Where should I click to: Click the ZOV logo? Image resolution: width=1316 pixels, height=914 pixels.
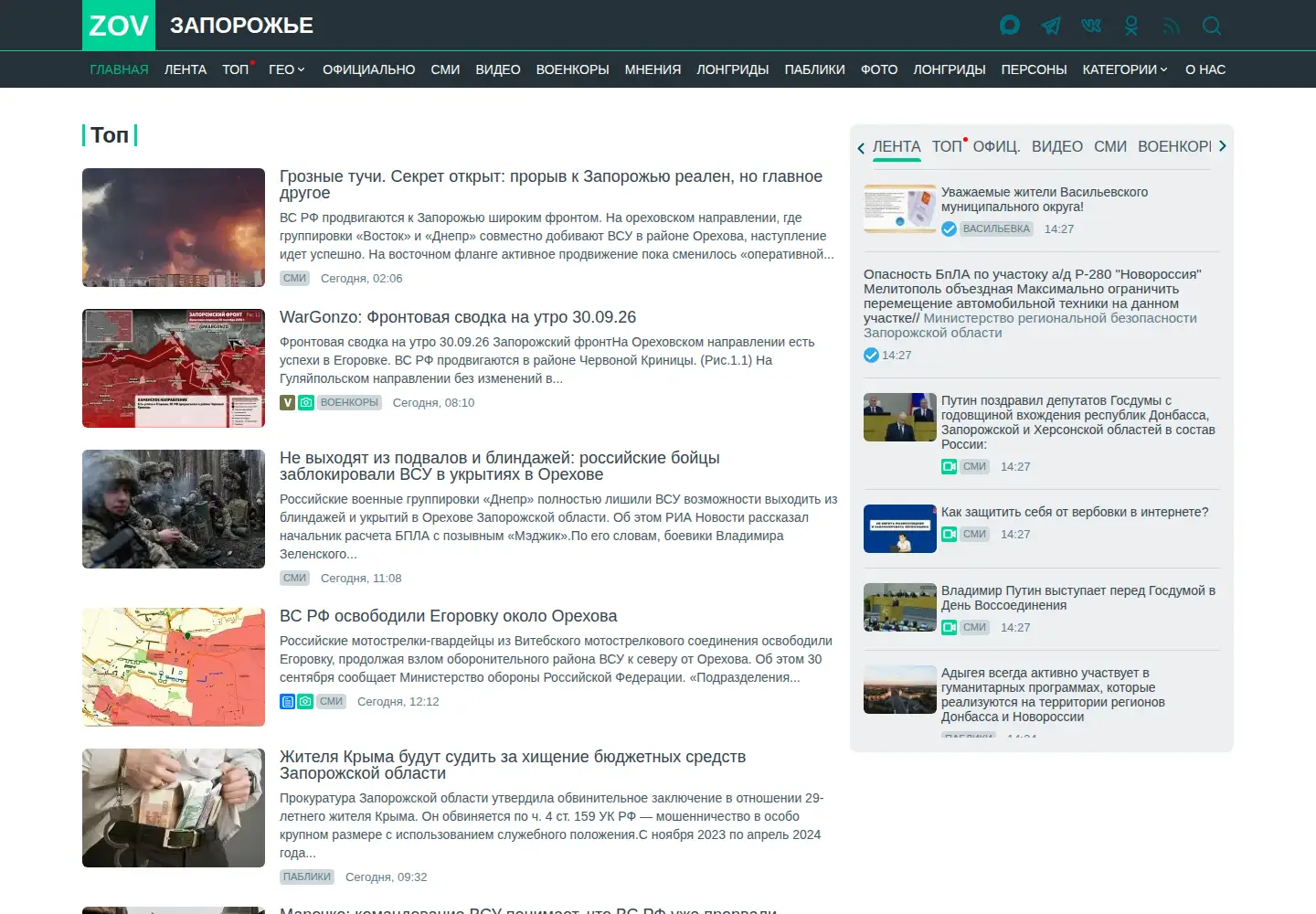coord(119,26)
